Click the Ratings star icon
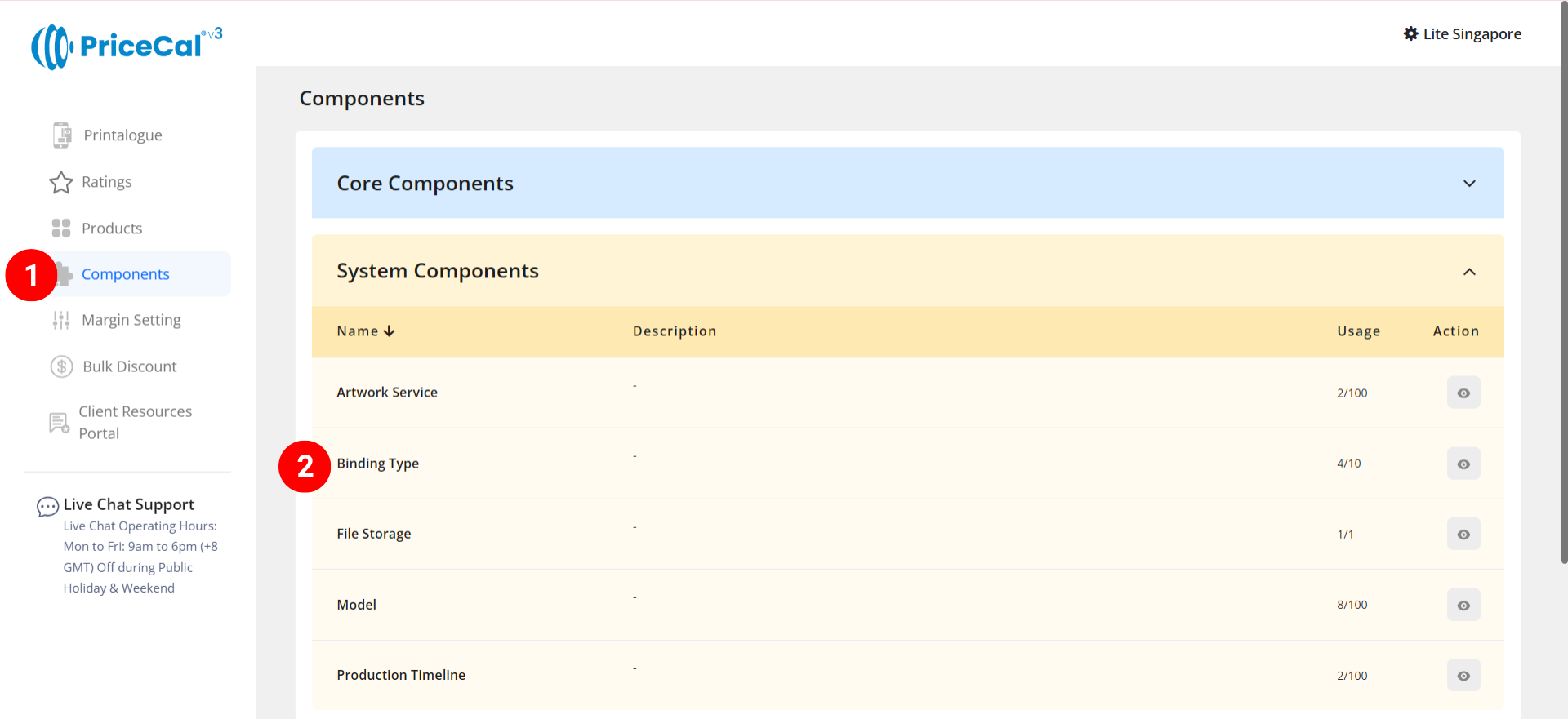This screenshot has width=1568, height=719. click(61, 182)
